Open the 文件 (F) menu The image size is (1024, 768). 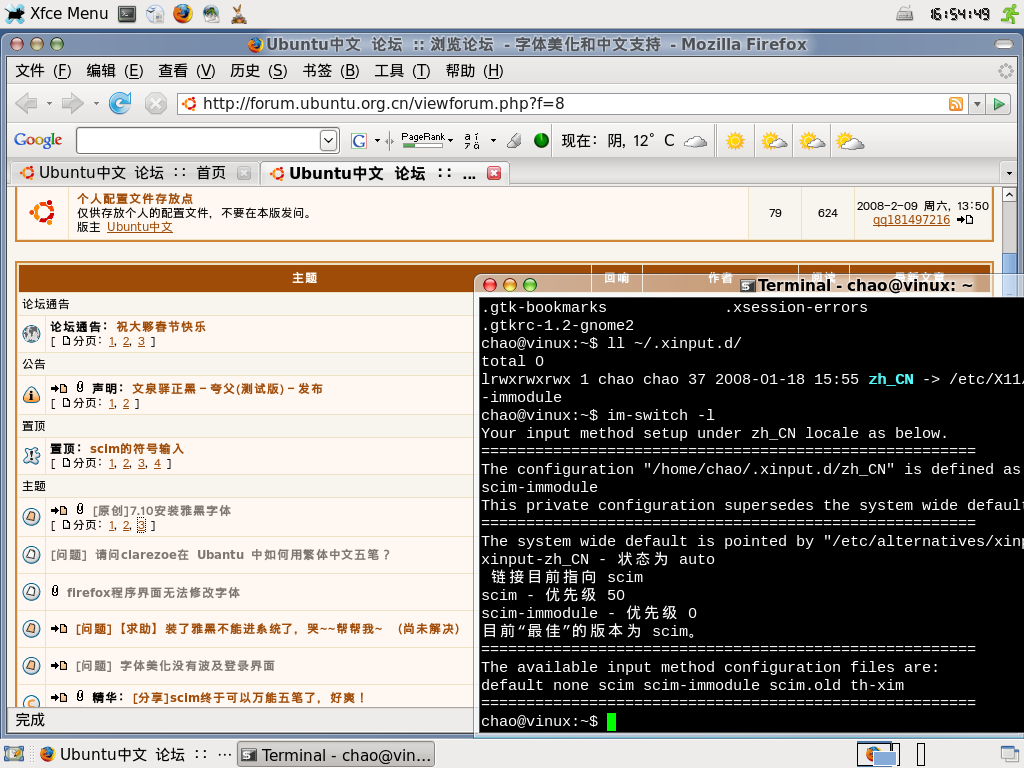(x=43, y=71)
